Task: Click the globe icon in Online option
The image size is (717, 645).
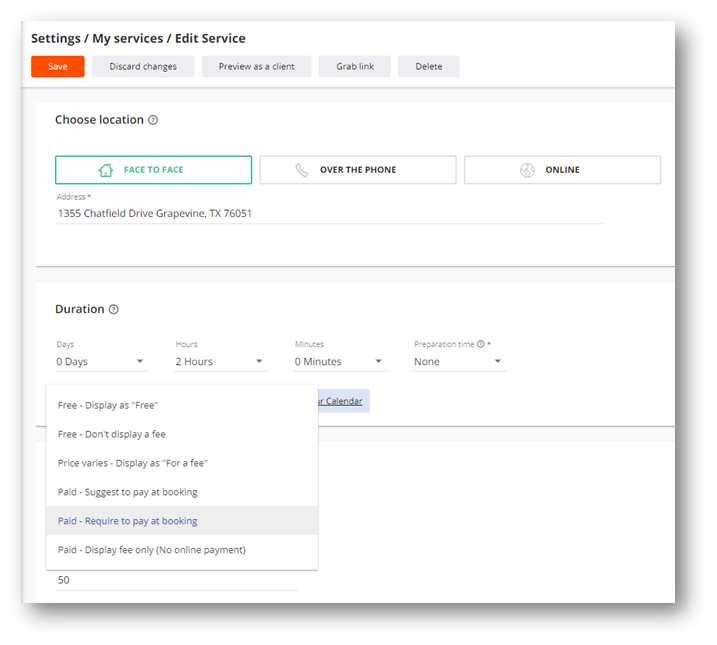Action: click(527, 170)
